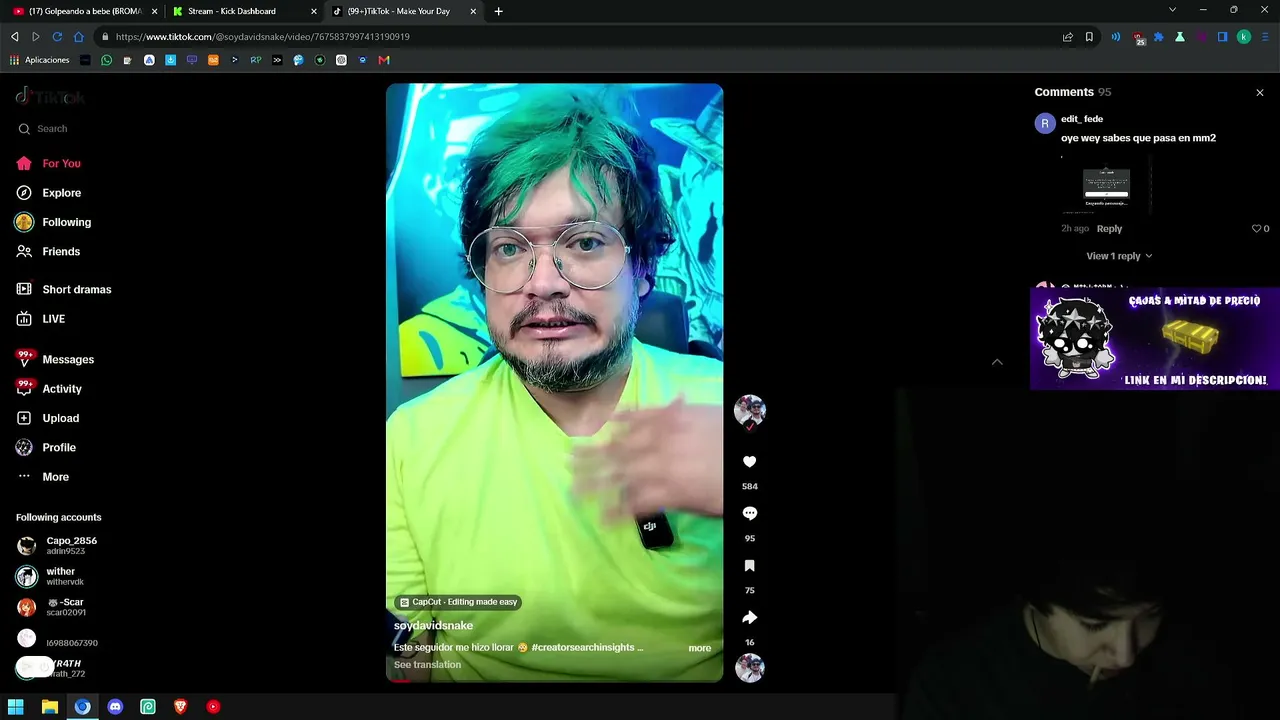Close the Comments panel
The image size is (1280, 720).
coord(1260,92)
